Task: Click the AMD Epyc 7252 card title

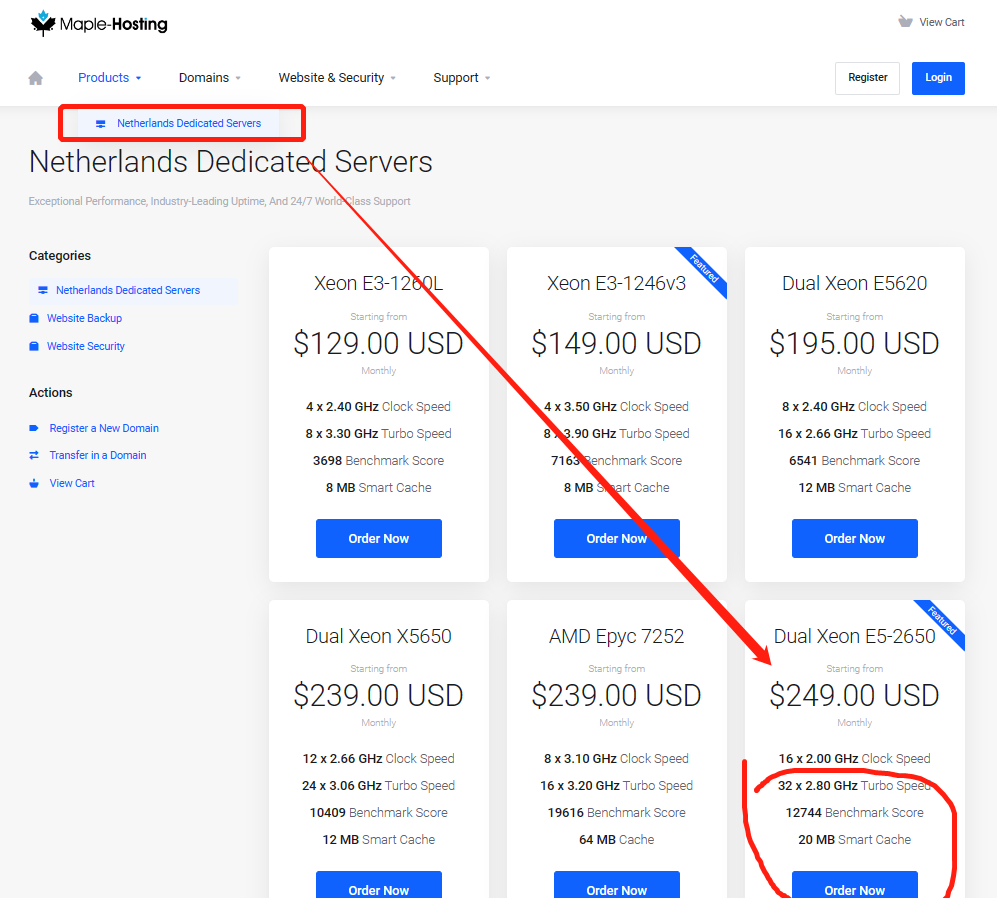Action: (616, 636)
